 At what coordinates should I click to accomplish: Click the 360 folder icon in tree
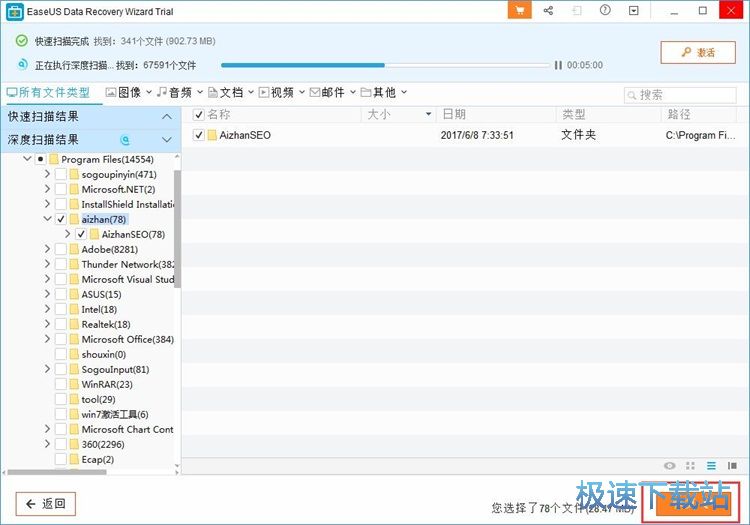tap(74, 444)
